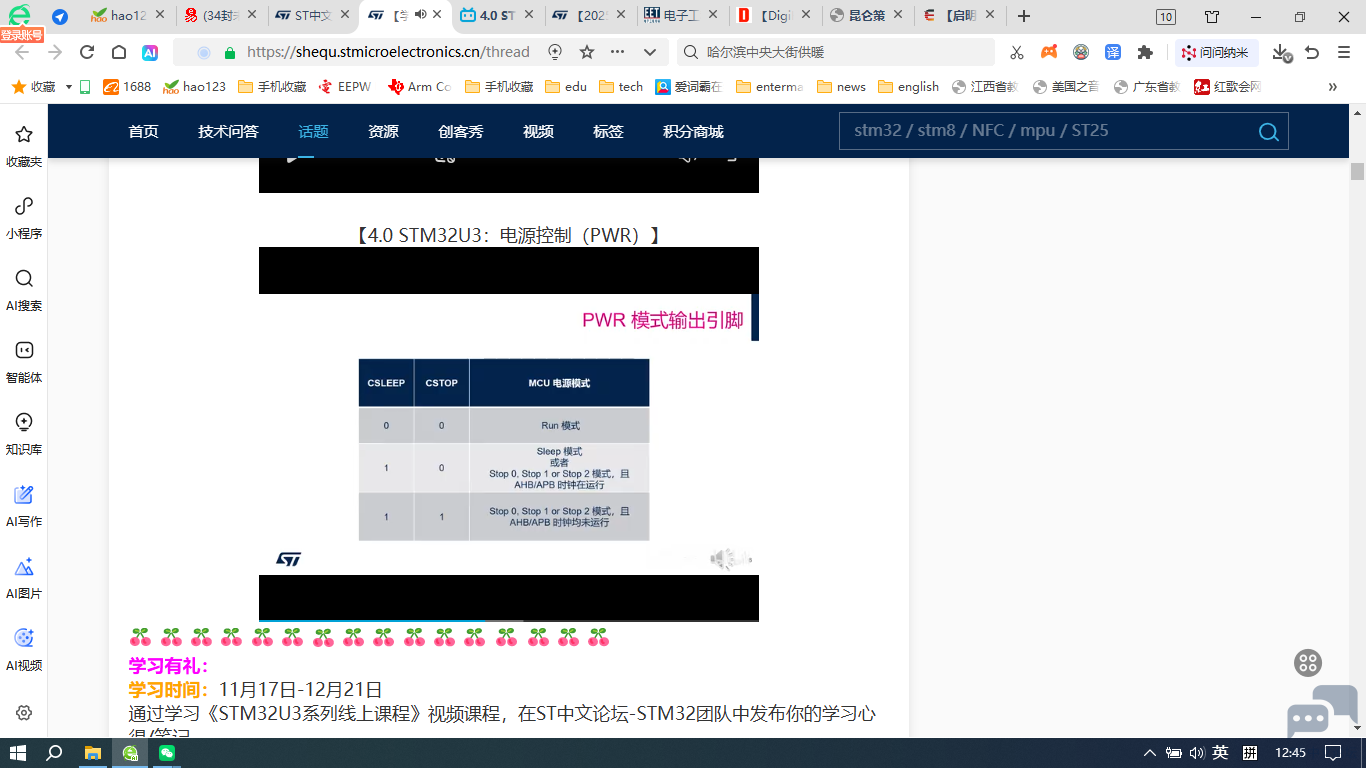Select the 技术问答 navigation item

click(228, 132)
